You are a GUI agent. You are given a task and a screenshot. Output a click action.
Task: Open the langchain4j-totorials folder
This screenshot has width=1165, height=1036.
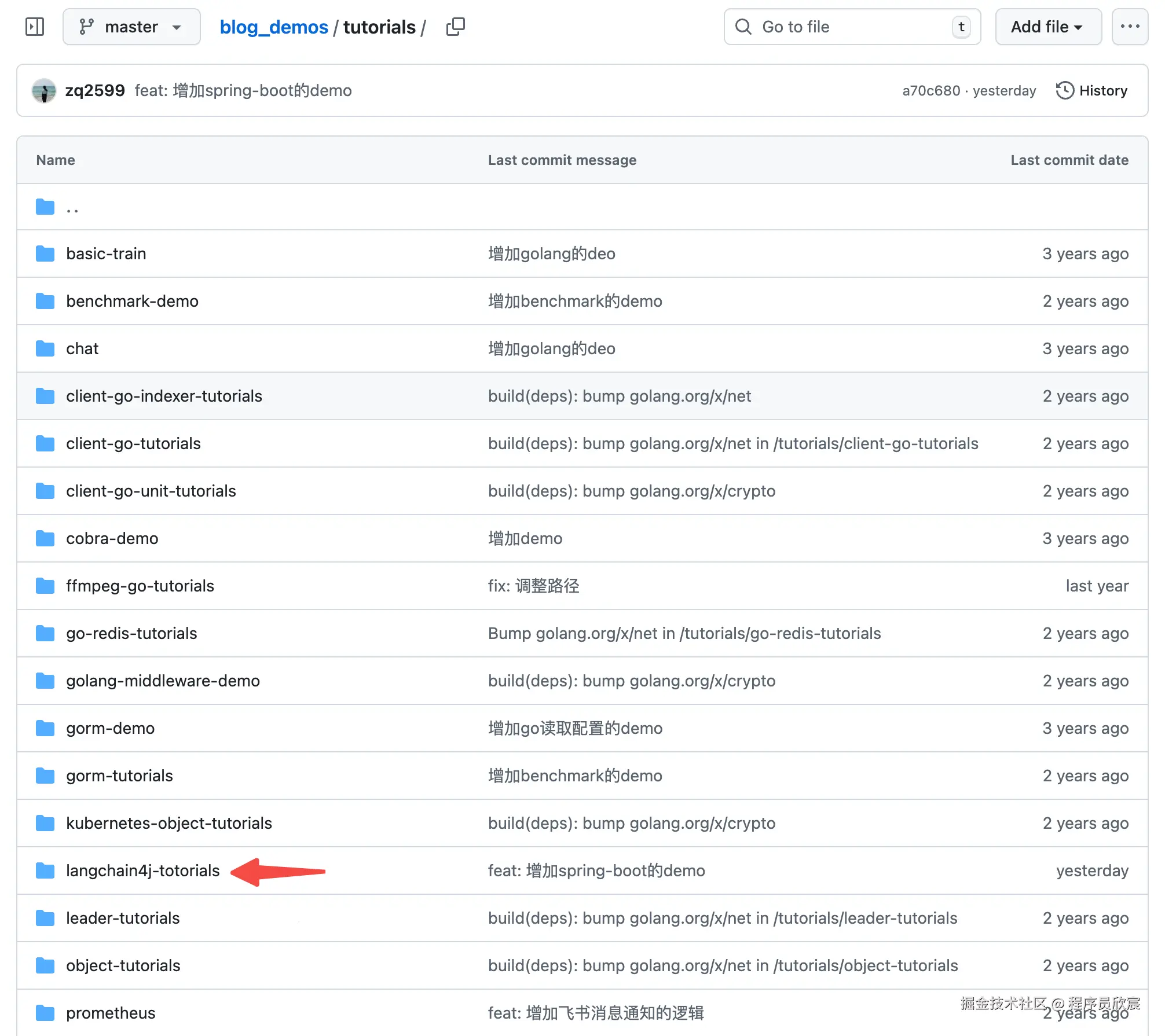(x=142, y=870)
